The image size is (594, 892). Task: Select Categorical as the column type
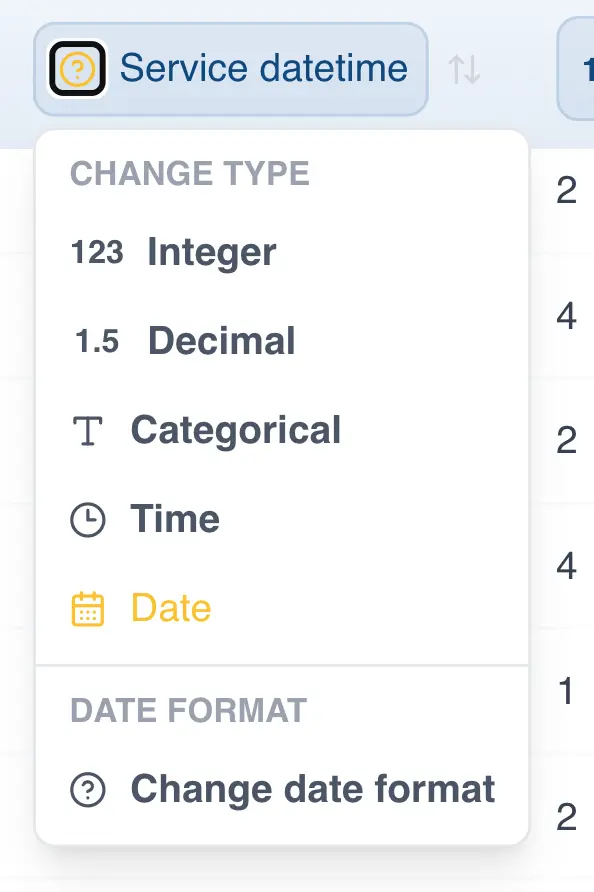(235, 430)
